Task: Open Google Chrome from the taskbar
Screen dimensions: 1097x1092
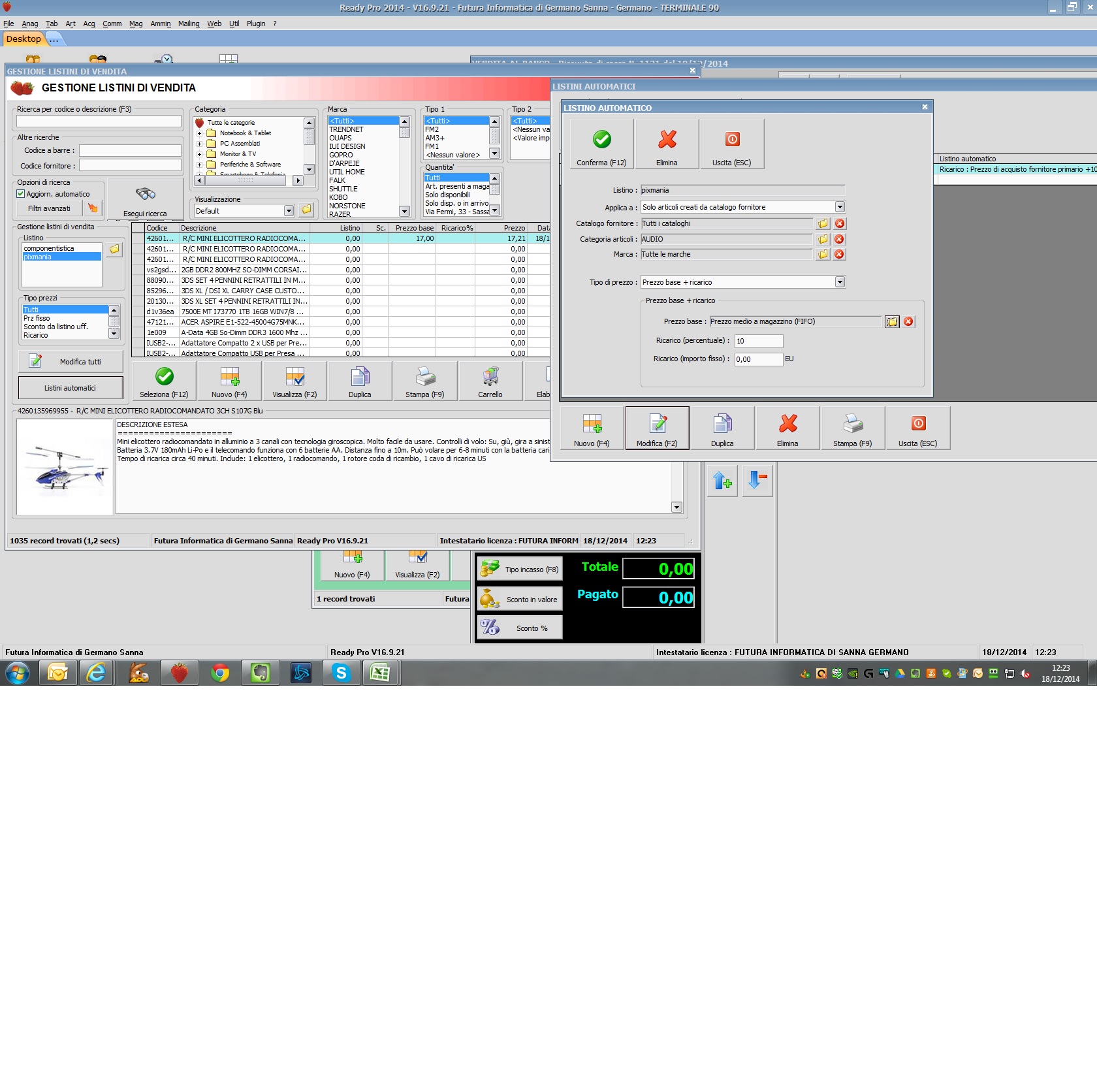Action: coord(220,673)
